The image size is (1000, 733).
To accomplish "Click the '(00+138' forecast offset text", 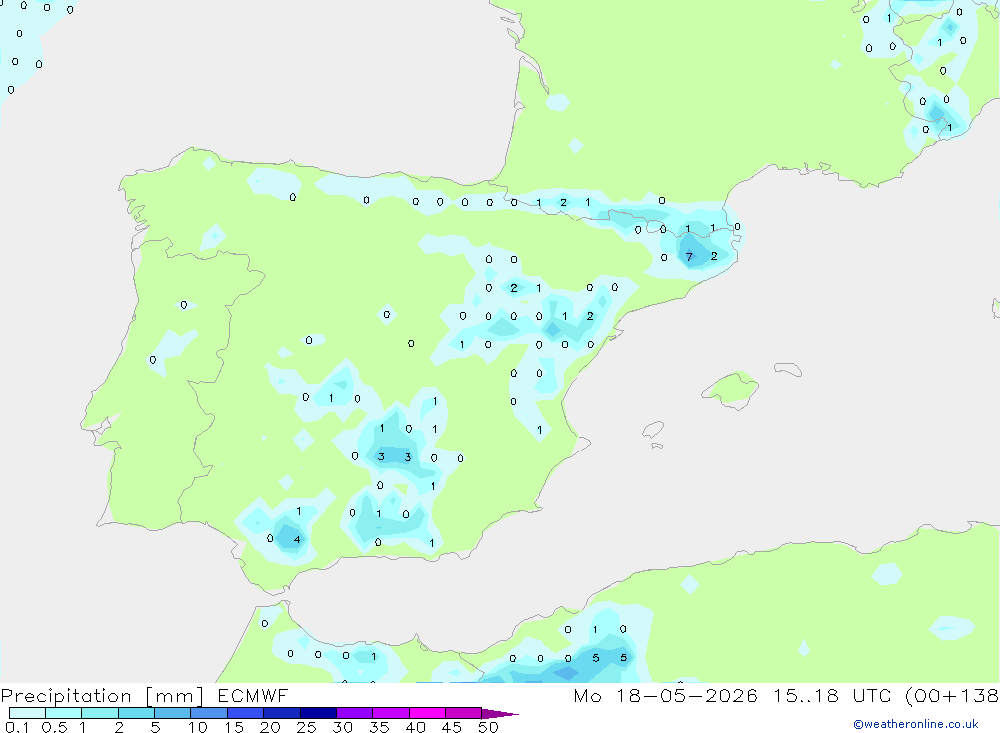I will point(952,695).
